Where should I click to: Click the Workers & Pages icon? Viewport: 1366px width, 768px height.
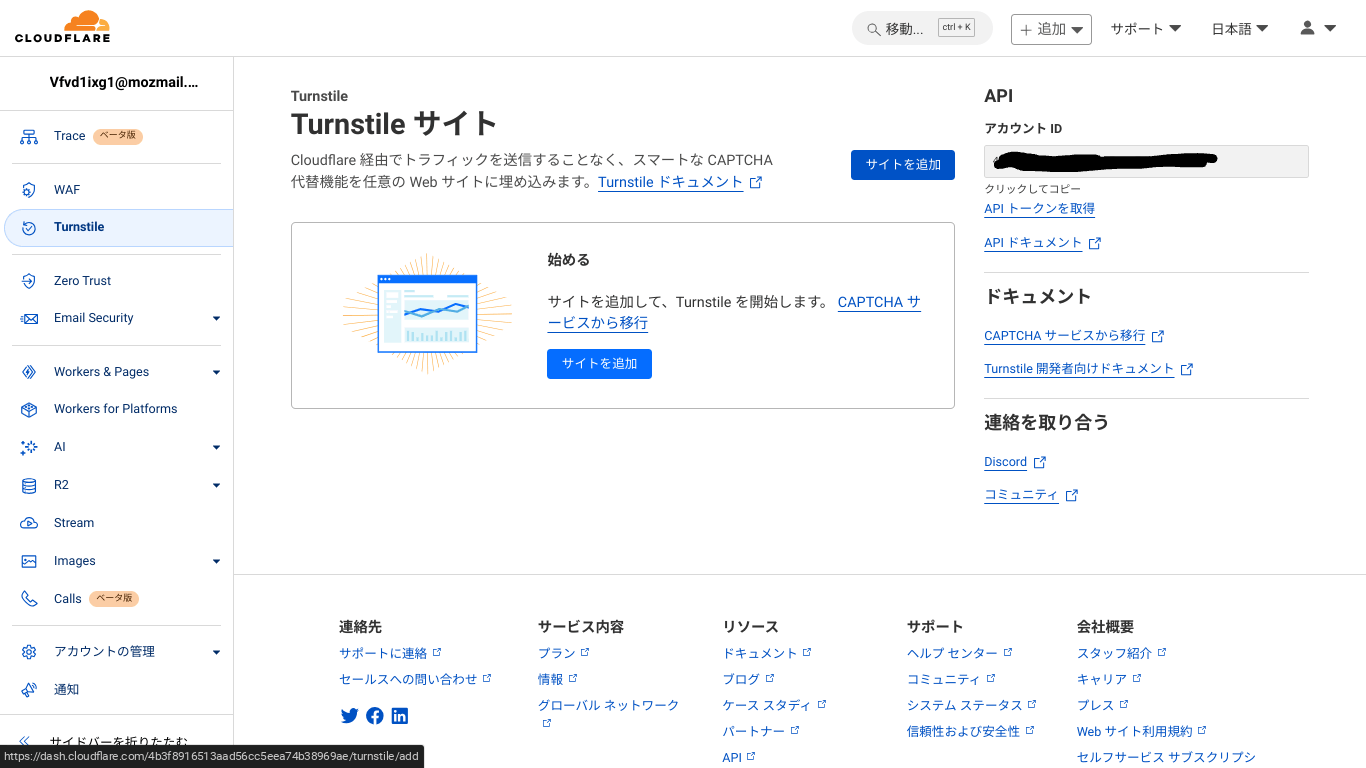(x=29, y=372)
